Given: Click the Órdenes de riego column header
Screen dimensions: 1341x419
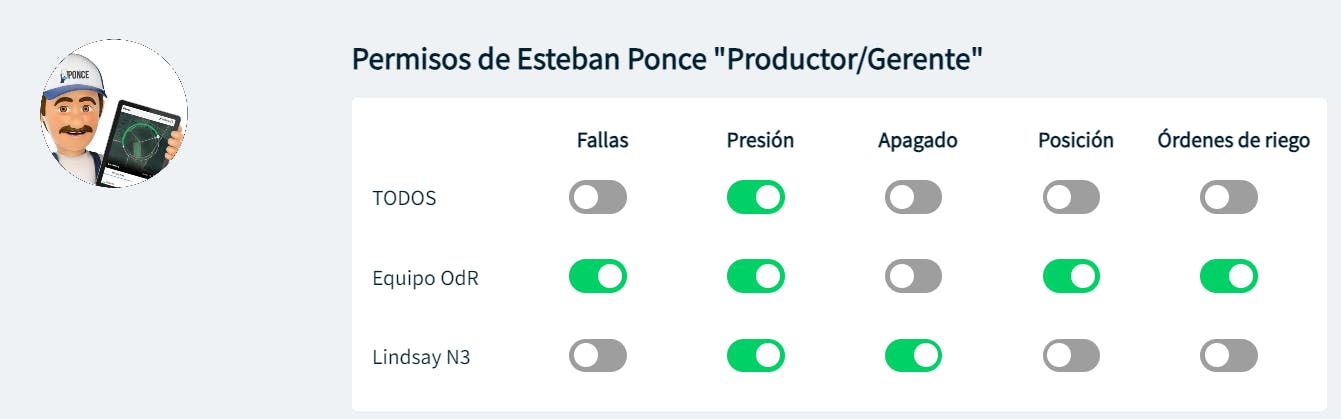Looking at the screenshot, I should point(1233,140).
